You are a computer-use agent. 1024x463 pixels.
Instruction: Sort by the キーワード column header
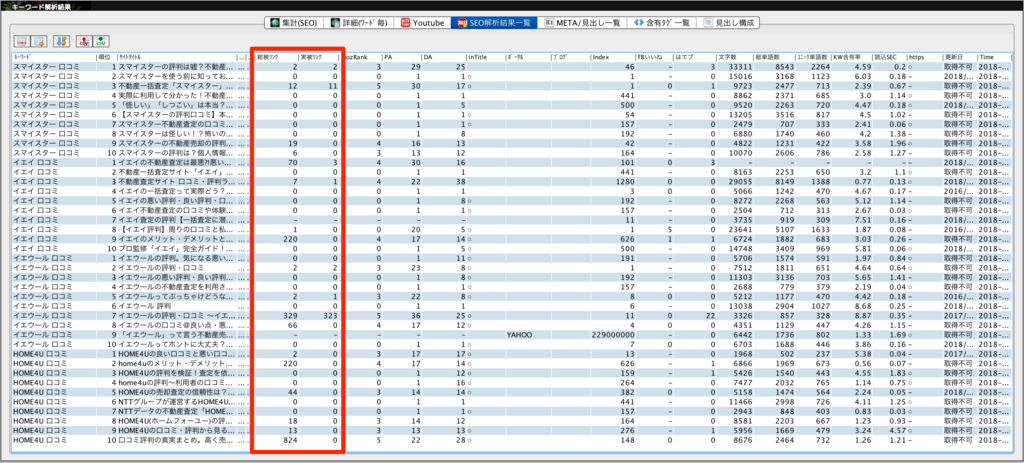54,57
